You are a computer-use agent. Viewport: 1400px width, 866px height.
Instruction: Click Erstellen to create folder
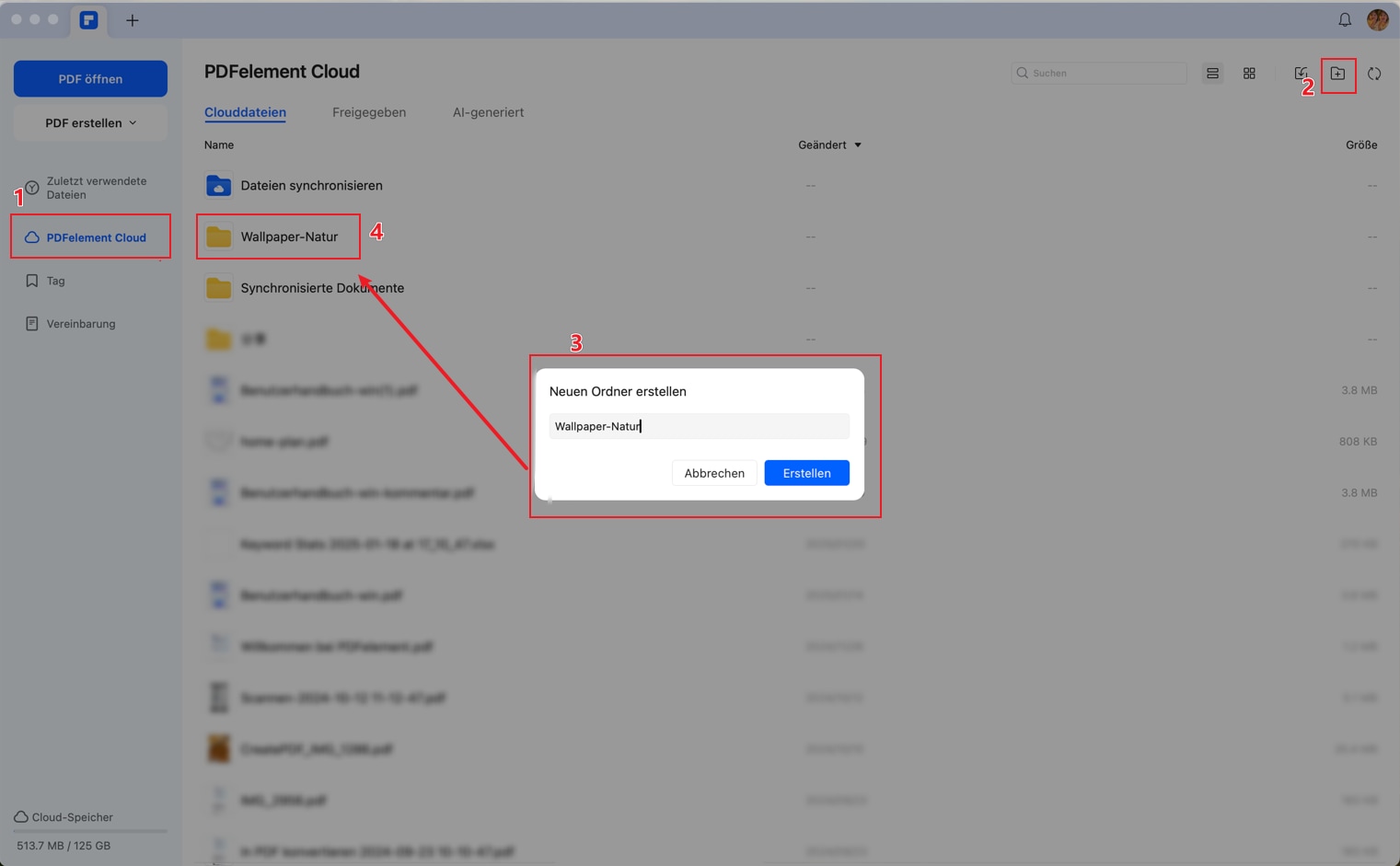806,473
